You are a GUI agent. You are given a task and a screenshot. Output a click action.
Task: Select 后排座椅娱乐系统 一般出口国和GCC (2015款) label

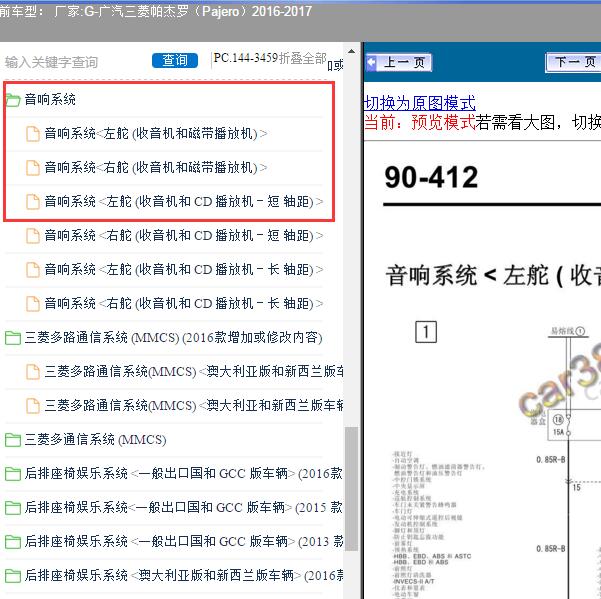pos(184,507)
